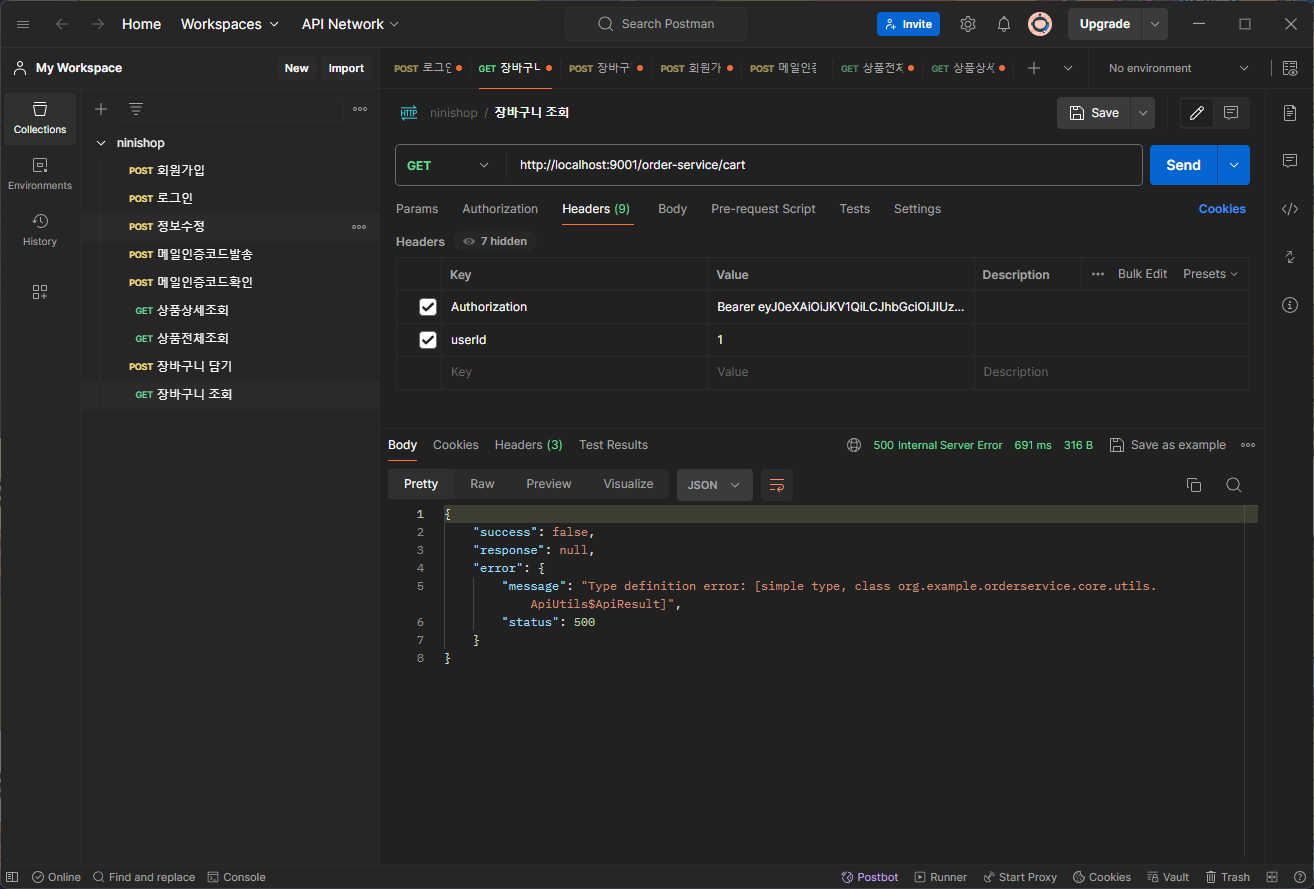
Task: Click the Search Postman box
Action: tap(655, 24)
